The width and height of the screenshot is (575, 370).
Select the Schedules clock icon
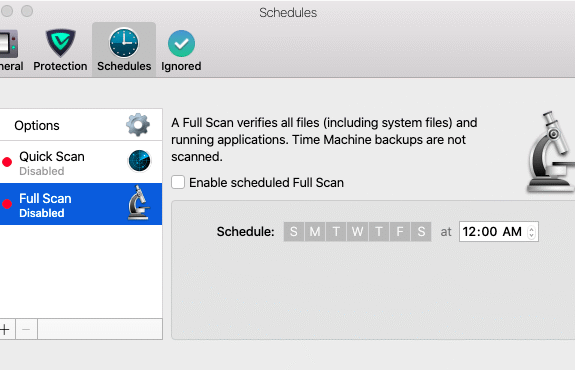(124, 43)
